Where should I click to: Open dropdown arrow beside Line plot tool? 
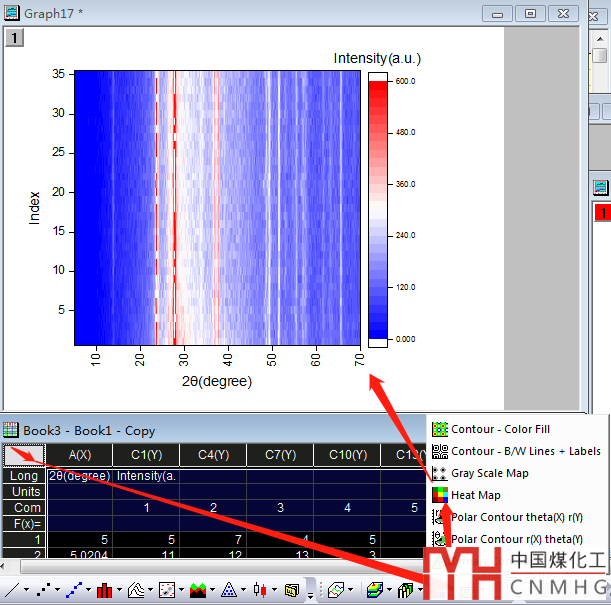click(24, 591)
